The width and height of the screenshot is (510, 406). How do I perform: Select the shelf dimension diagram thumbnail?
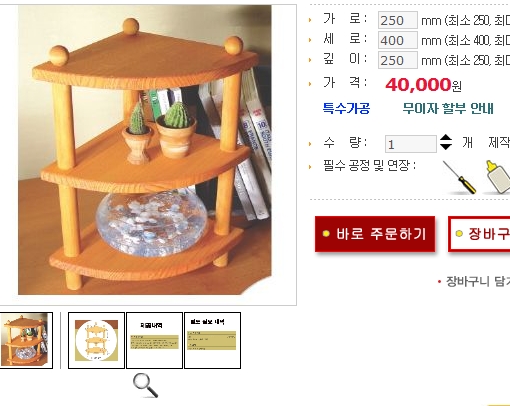pos(96,340)
